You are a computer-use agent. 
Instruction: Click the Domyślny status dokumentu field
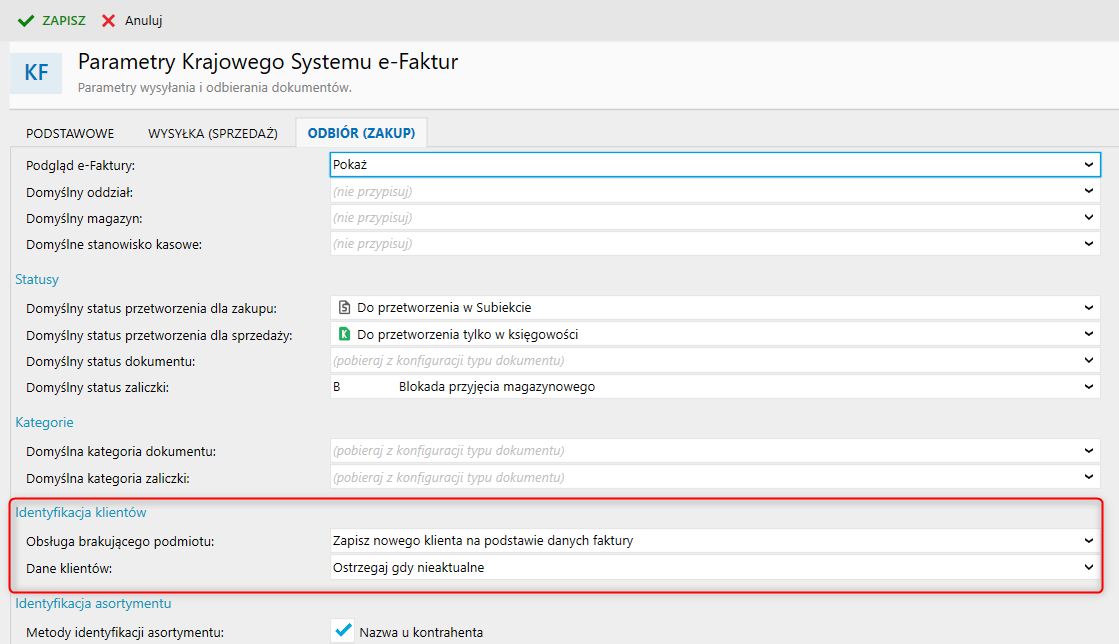tap(700, 360)
